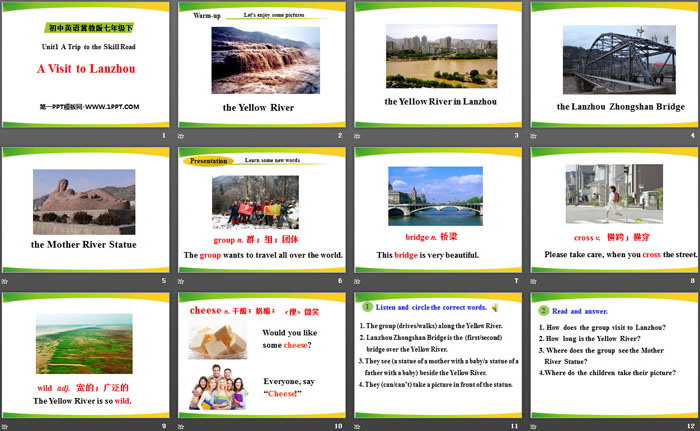Select the Yellow River in Lanzhou slide
The width and height of the screenshot is (700, 431).
point(438,65)
